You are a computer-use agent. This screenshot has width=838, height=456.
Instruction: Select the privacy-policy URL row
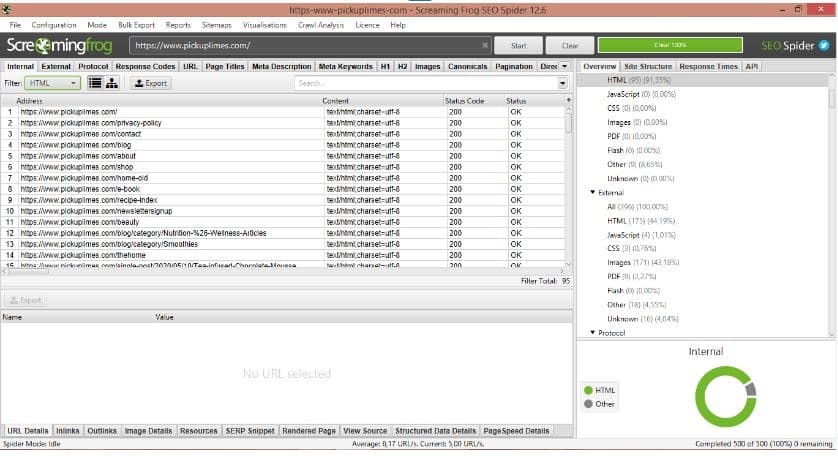click(x=283, y=123)
